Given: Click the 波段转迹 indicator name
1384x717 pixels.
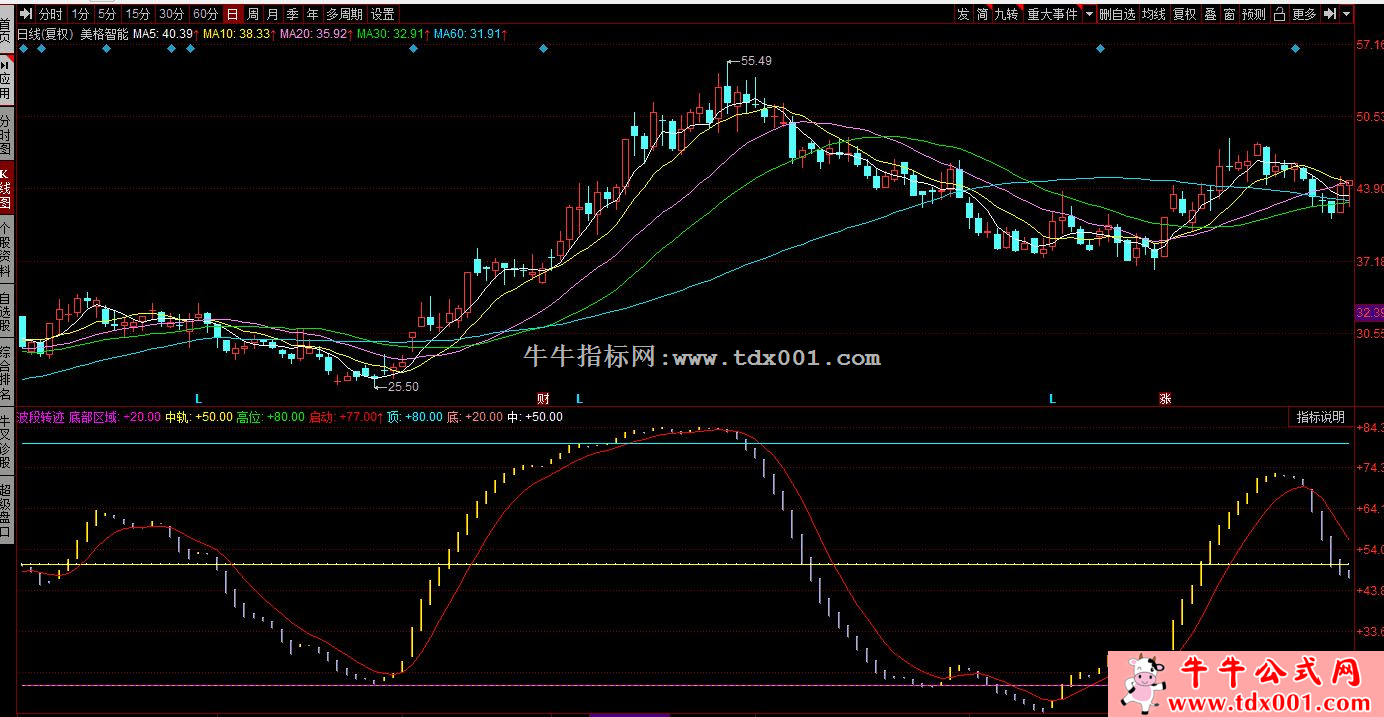Looking at the screenshot, I should 41,417.
